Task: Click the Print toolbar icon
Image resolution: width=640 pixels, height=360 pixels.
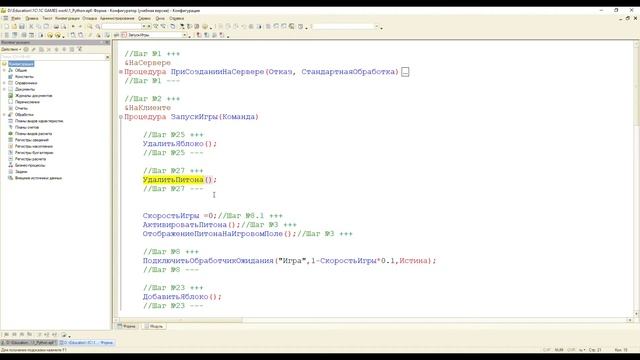Action: pyautogui.click(x=56, y=27)
